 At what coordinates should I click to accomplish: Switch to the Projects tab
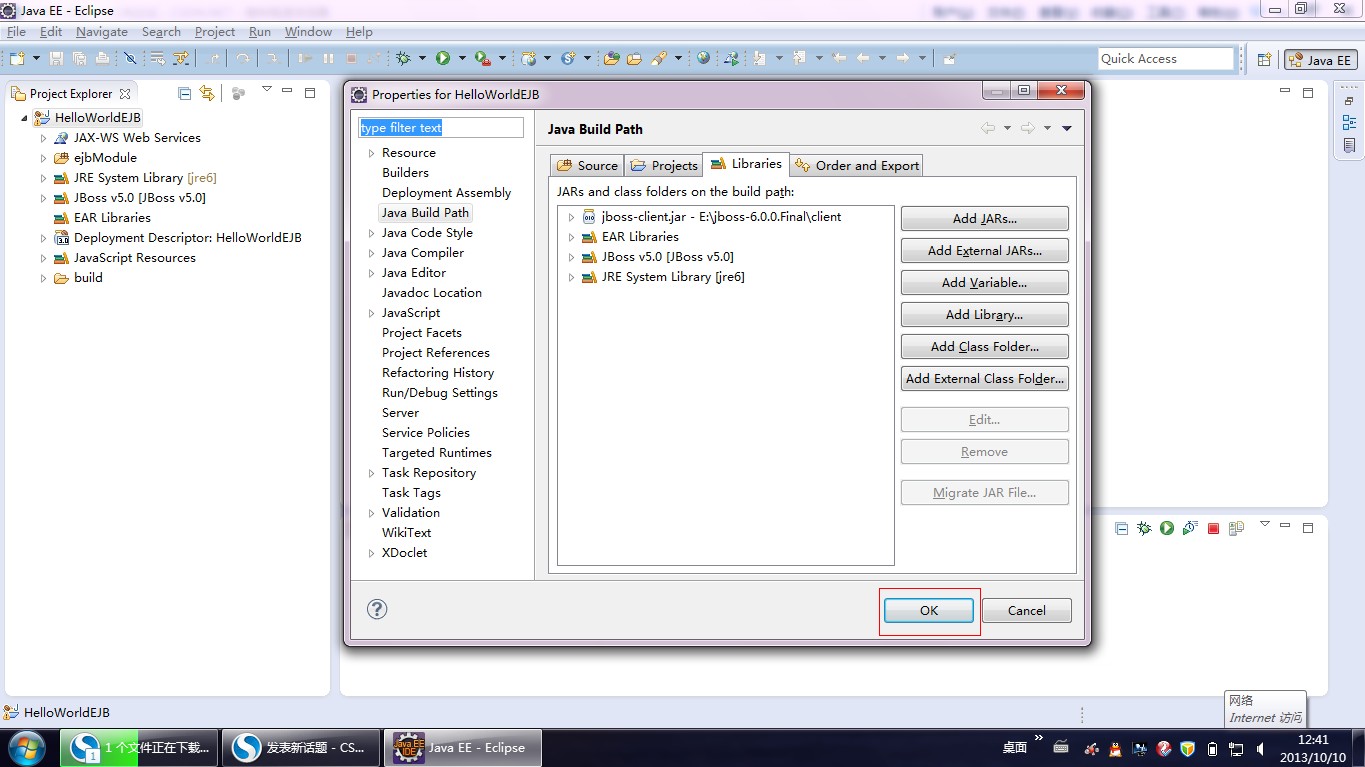pyautogui.click(x=664, y=165)
